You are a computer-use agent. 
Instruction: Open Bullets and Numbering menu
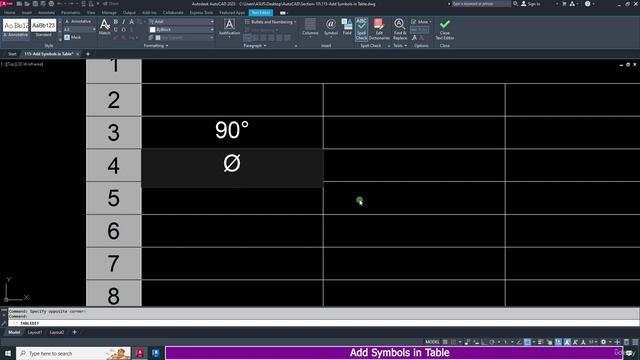pos(271,22)
